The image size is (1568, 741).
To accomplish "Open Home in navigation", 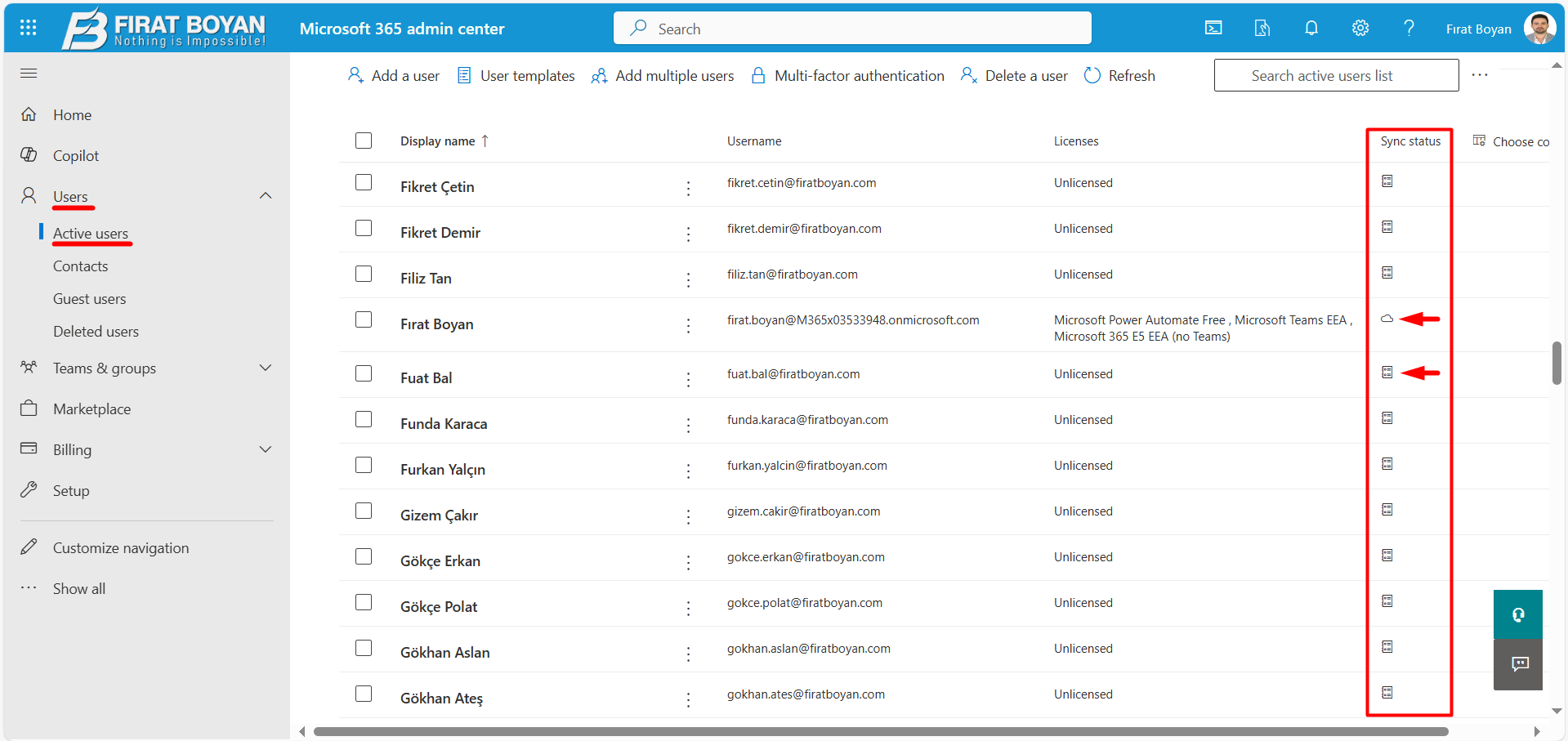I will (72, 115).
